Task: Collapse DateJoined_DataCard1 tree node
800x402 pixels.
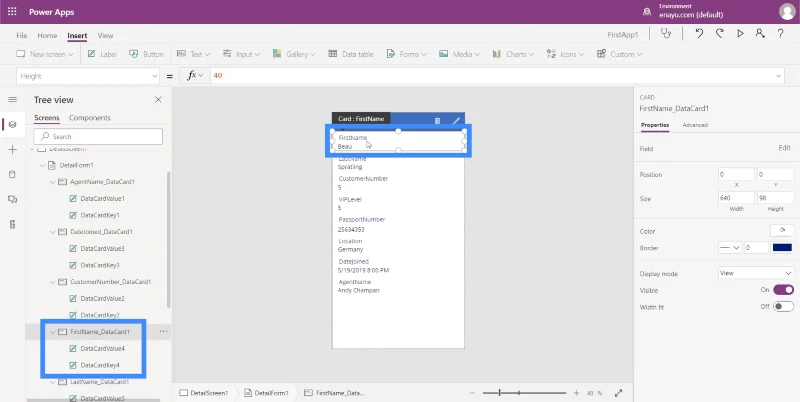Action: (53, 232)
